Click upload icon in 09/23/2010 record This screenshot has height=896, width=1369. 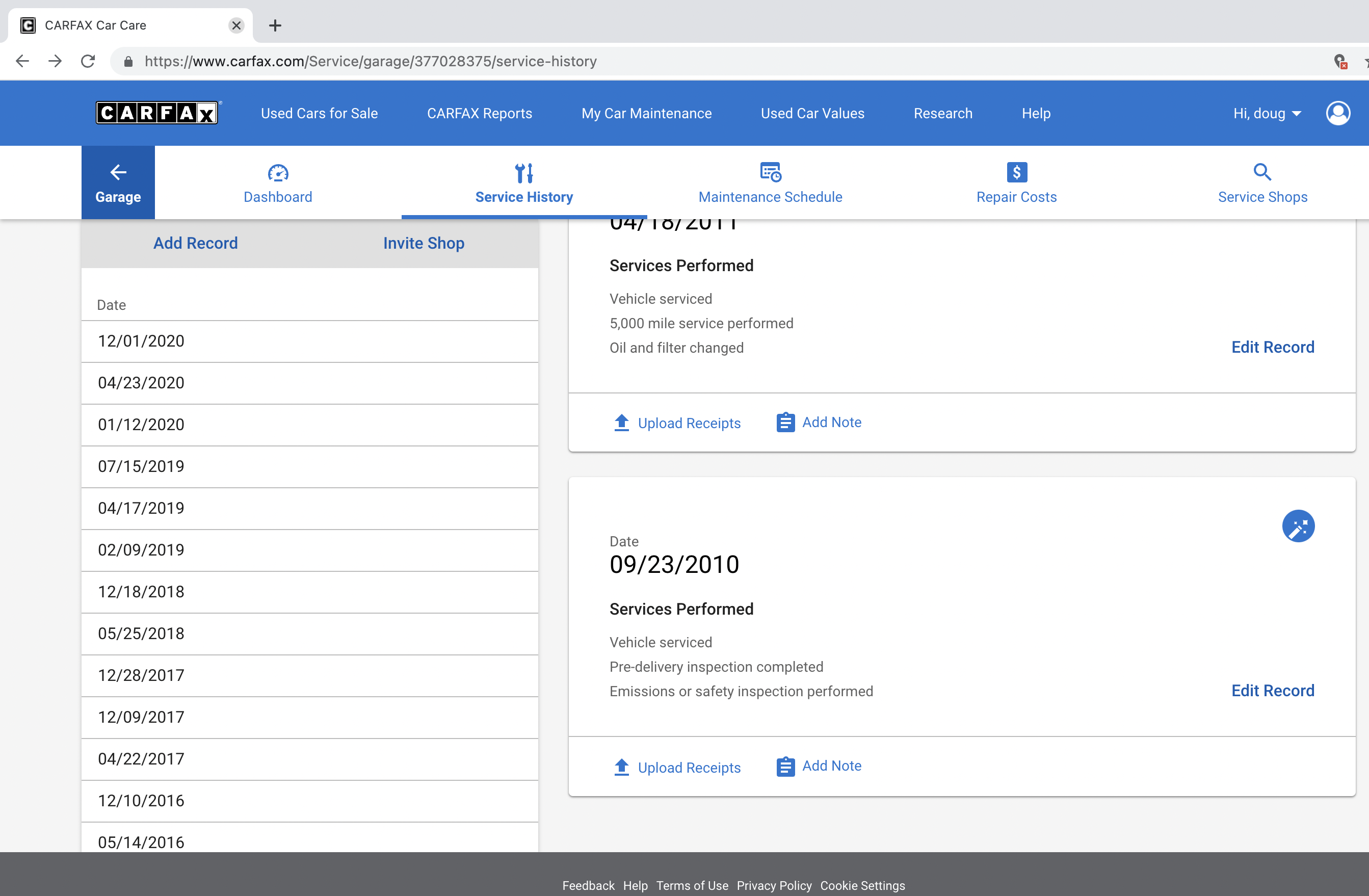tap(621, 767)
